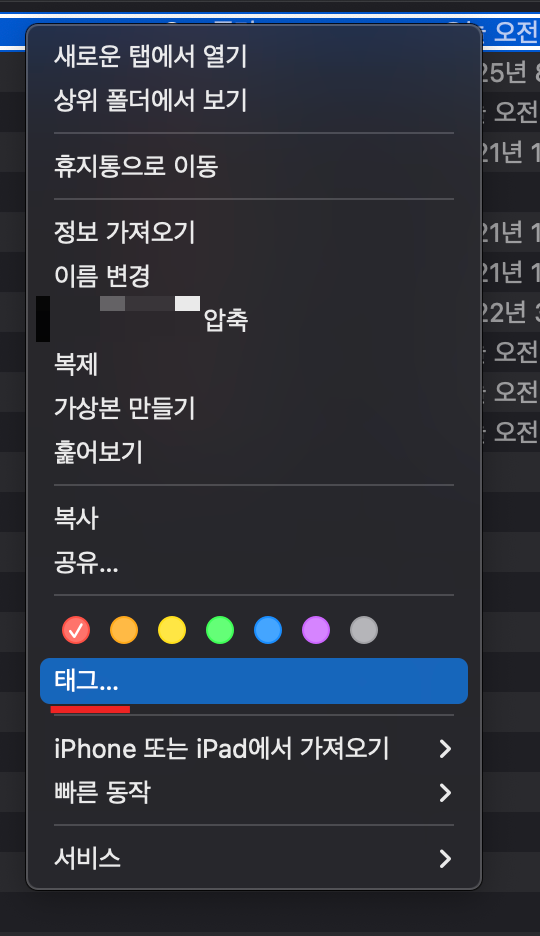Toggle the checked red tag color
The height and width of the screenshot is (936, 540).
point(76,630)
